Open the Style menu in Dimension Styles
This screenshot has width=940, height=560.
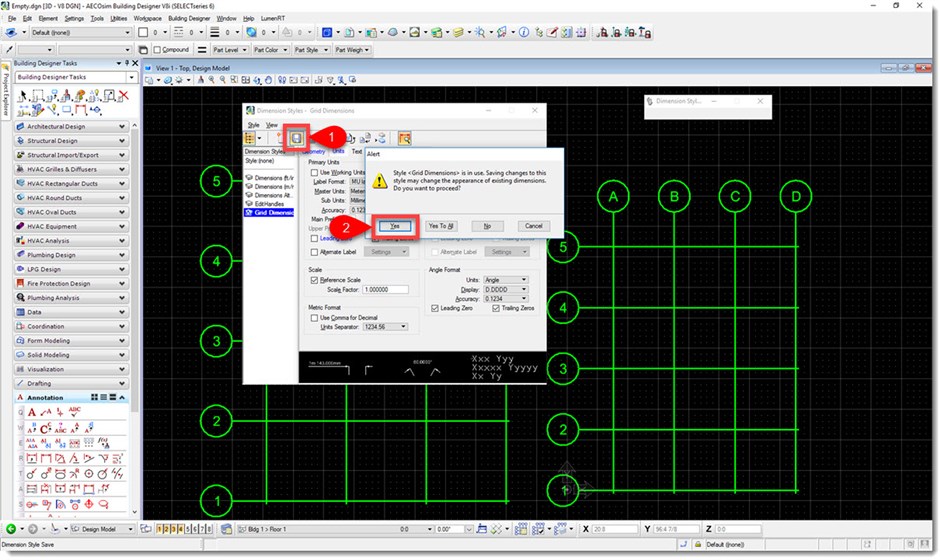tap(254, 125)
